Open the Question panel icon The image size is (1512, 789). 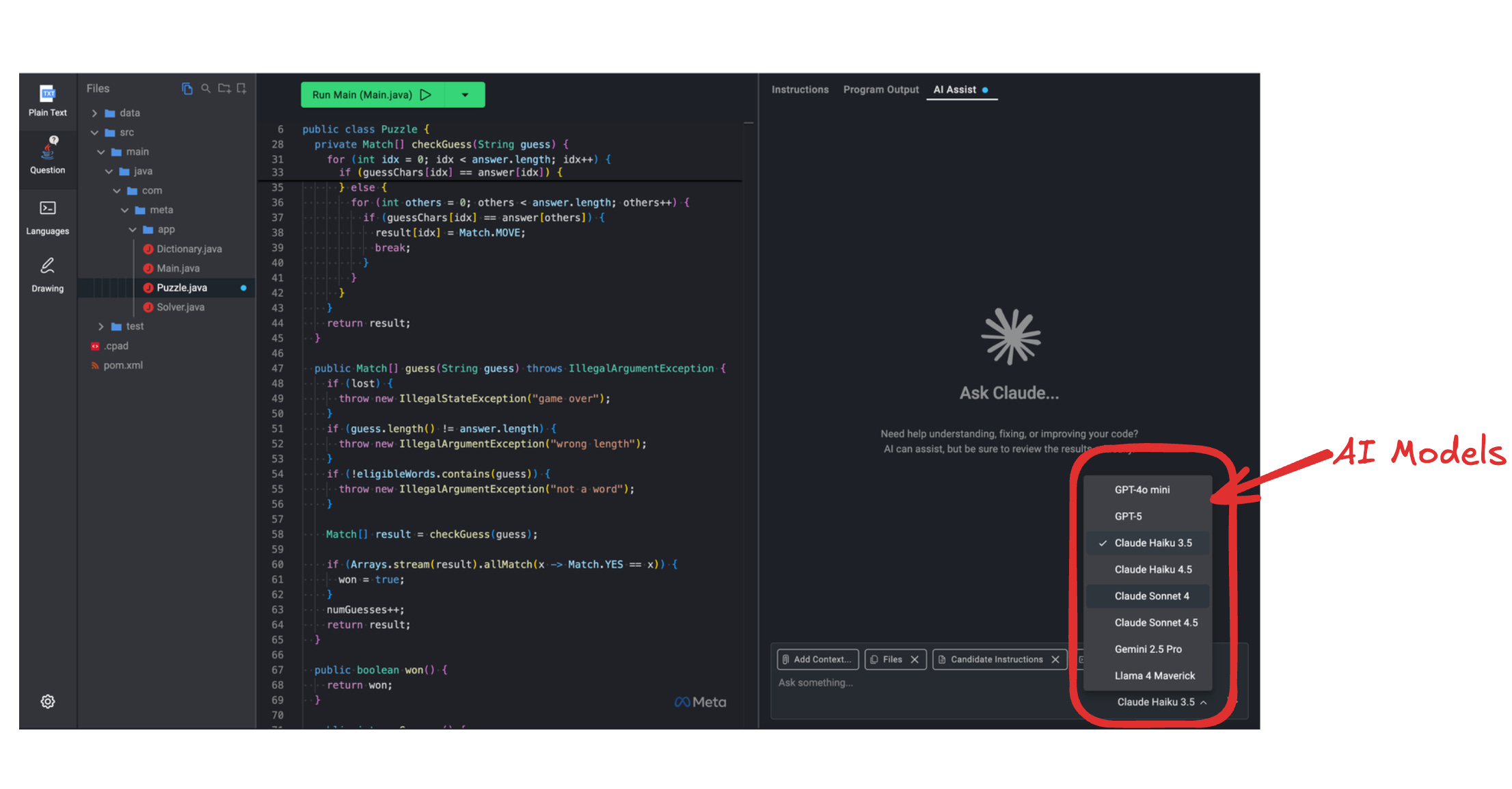[x=48, y=155]
